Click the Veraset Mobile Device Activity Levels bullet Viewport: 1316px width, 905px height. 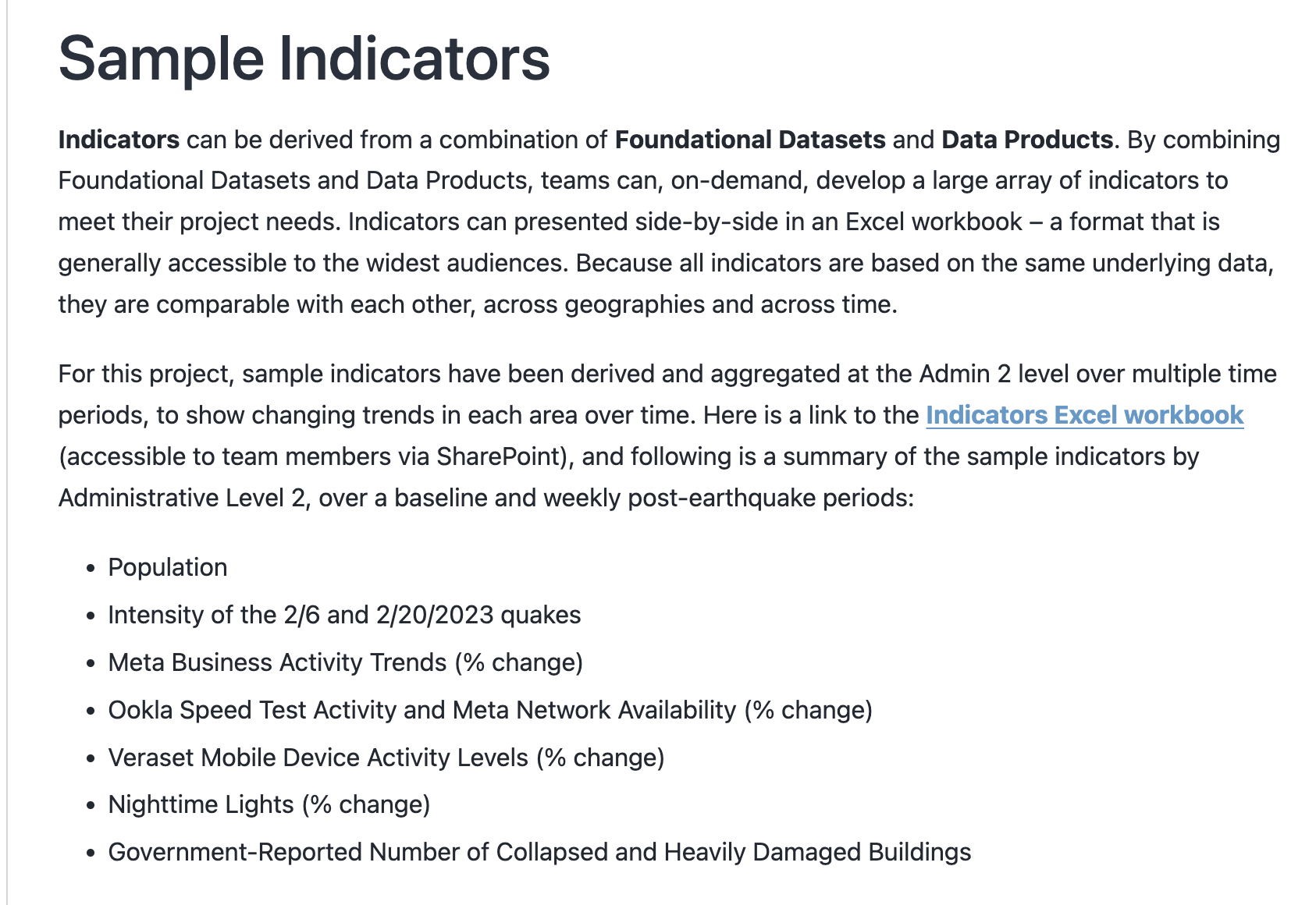click(x=386, y=758)
